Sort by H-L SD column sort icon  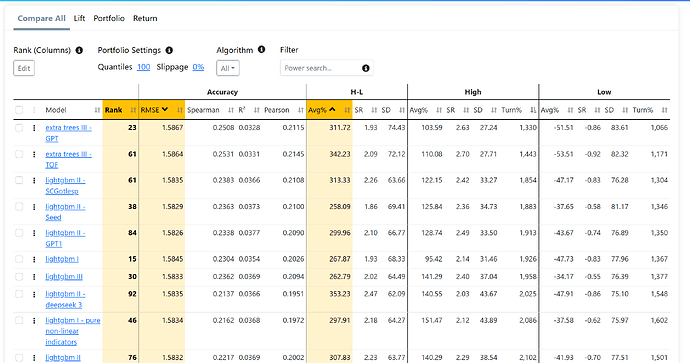coord(402,110)
